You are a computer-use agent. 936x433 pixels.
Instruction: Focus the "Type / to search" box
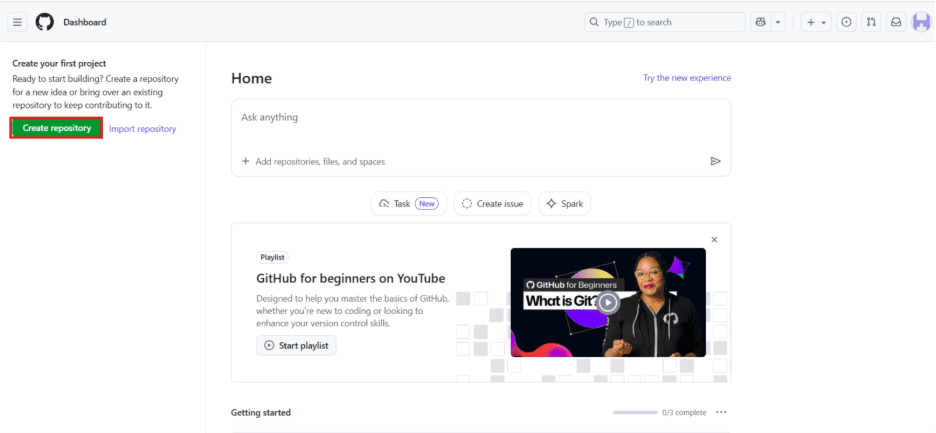click(664, 22)
